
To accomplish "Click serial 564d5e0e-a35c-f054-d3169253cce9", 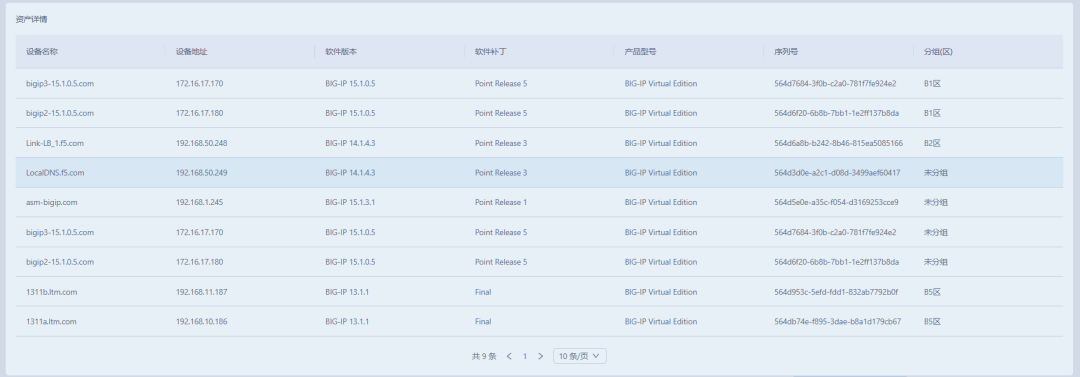I will 837,203.
